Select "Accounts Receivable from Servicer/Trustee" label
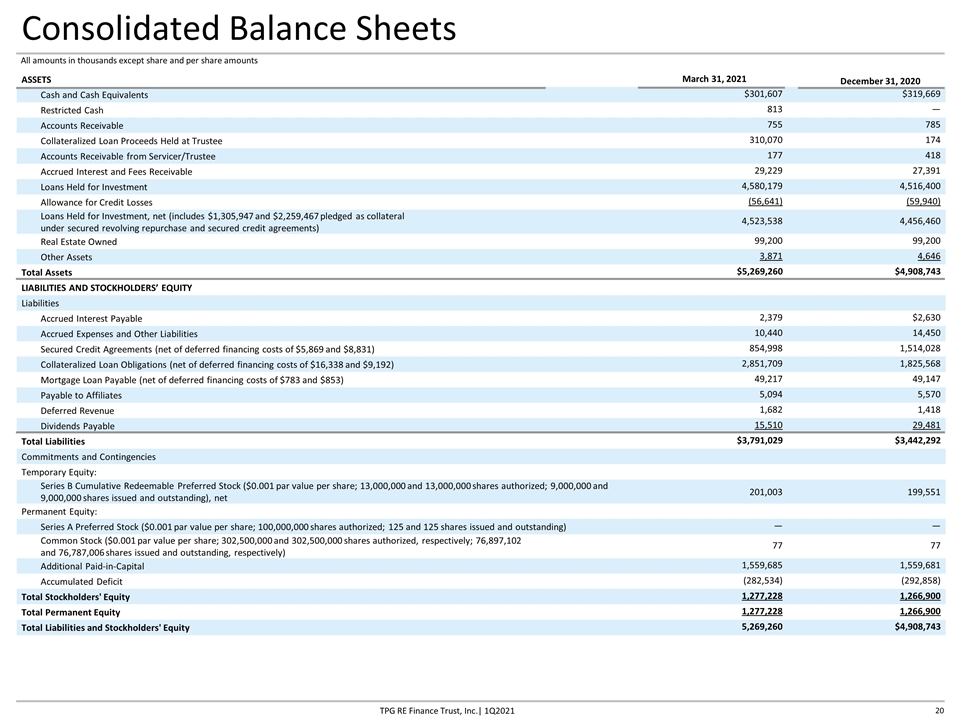This screenshot has width=960, height=720. (x=128, y=156)
